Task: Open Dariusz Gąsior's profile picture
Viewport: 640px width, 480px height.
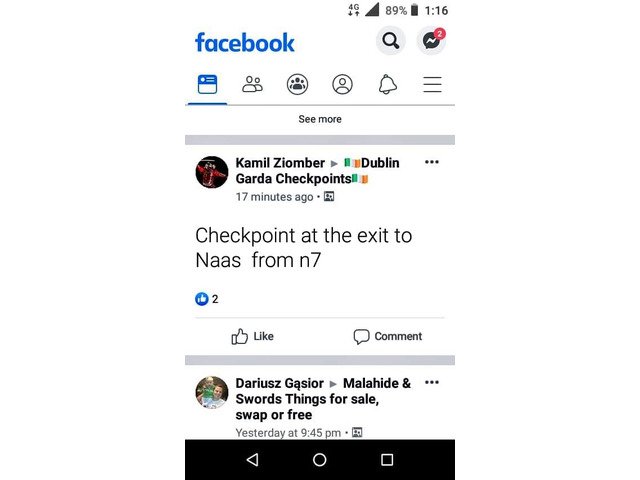Action: [x=211, y=392]
